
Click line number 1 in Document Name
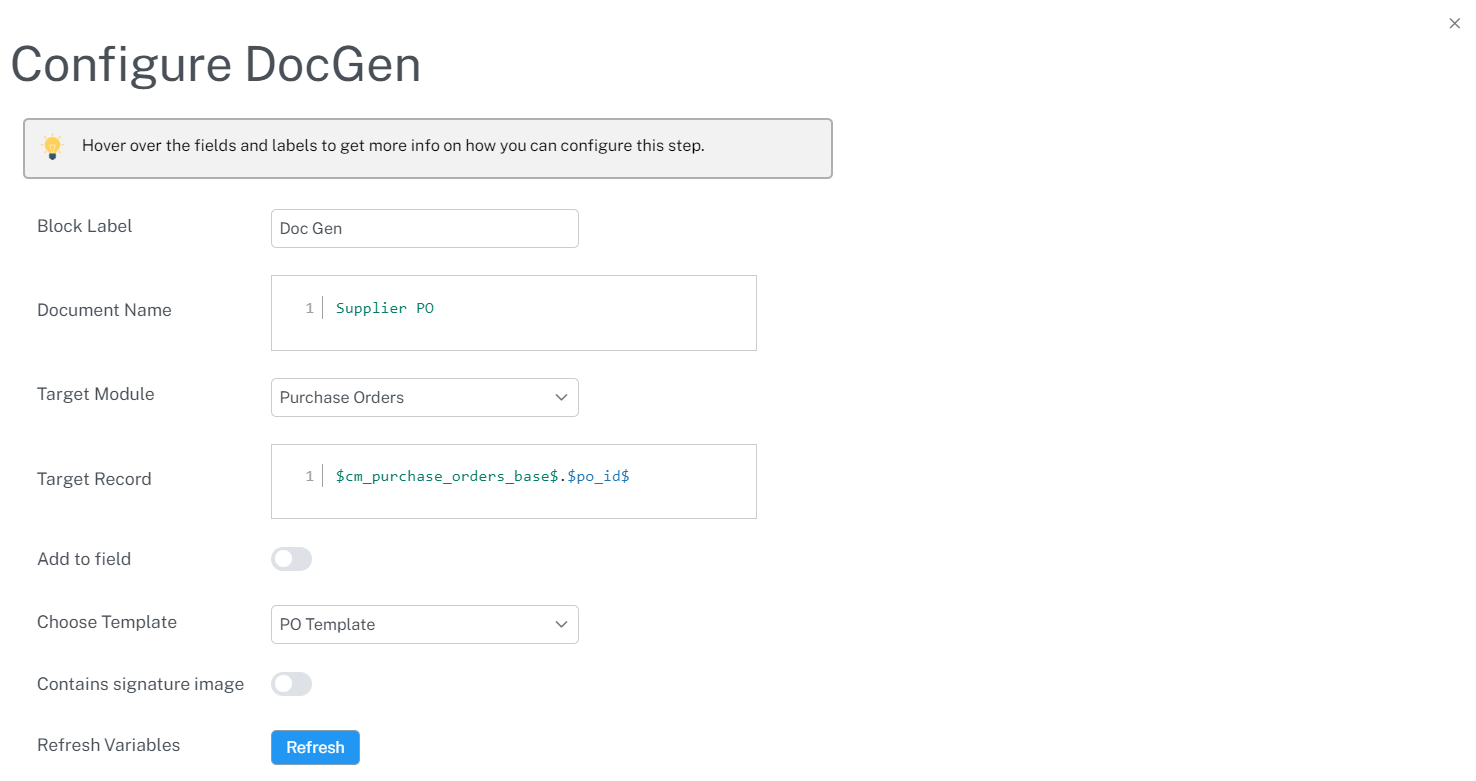click(310, 308)
